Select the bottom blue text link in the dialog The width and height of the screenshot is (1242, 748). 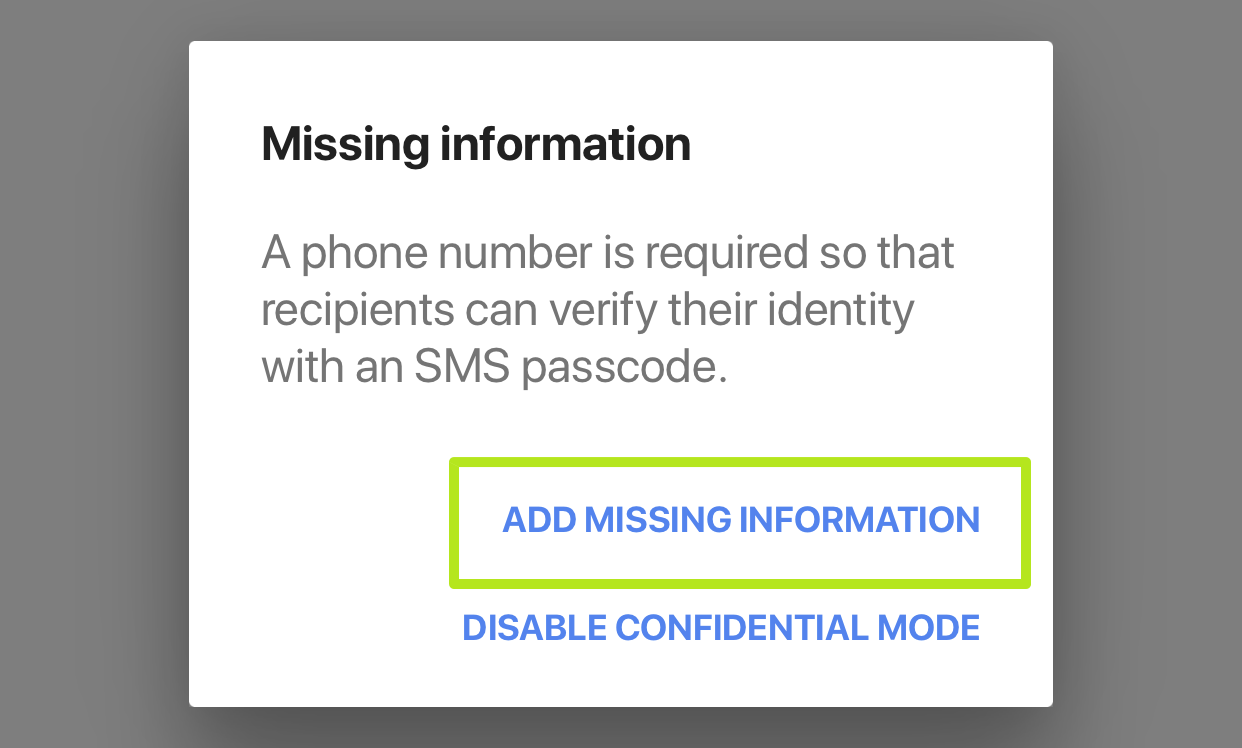click(x=720, y=628)
